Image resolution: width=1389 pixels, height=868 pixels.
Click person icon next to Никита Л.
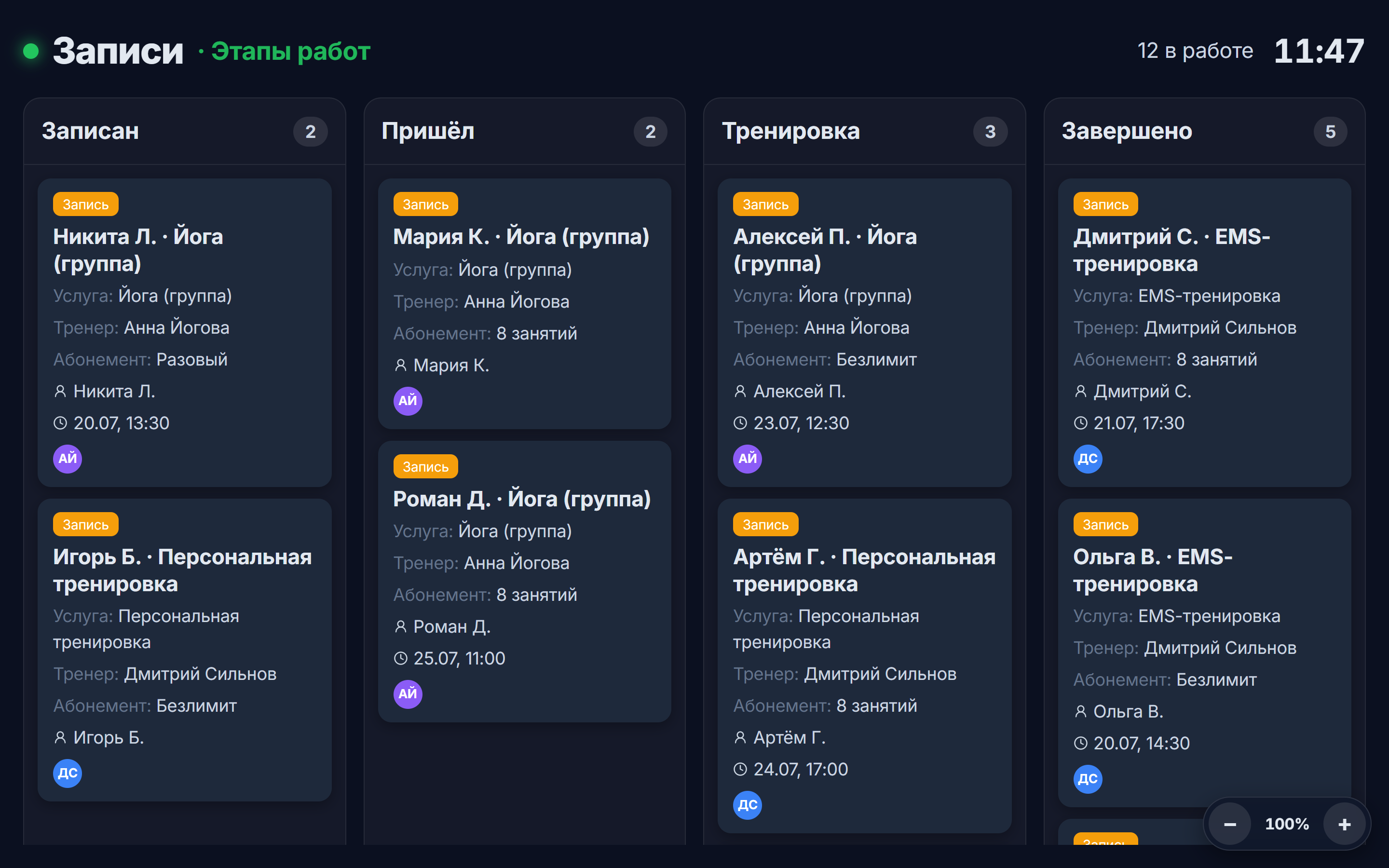[60, 392]
